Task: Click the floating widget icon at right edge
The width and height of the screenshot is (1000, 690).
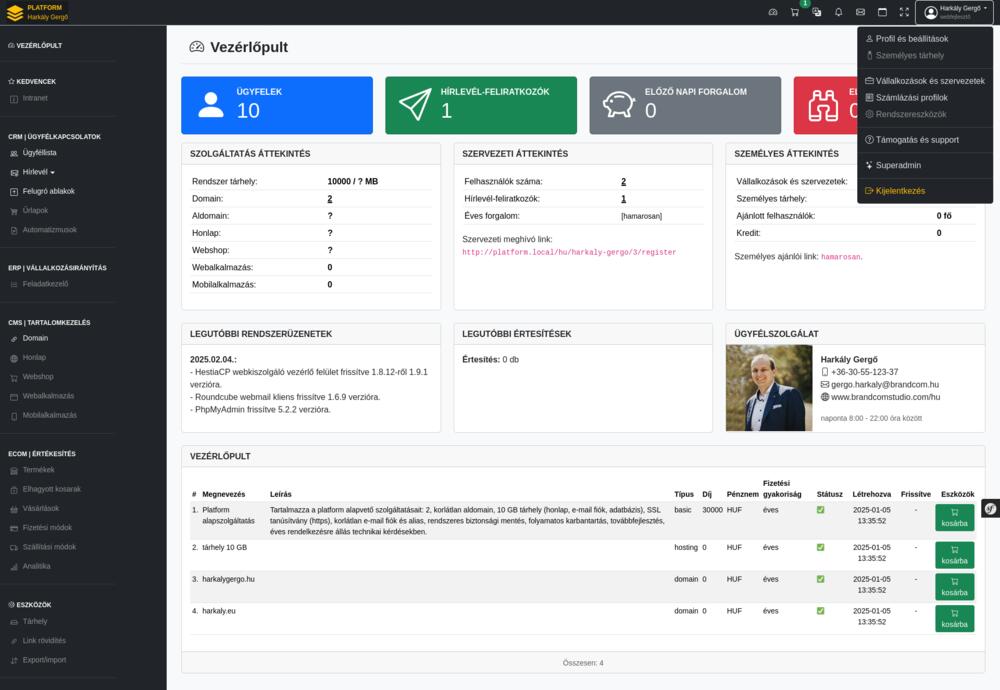Action: pos(990,507)
